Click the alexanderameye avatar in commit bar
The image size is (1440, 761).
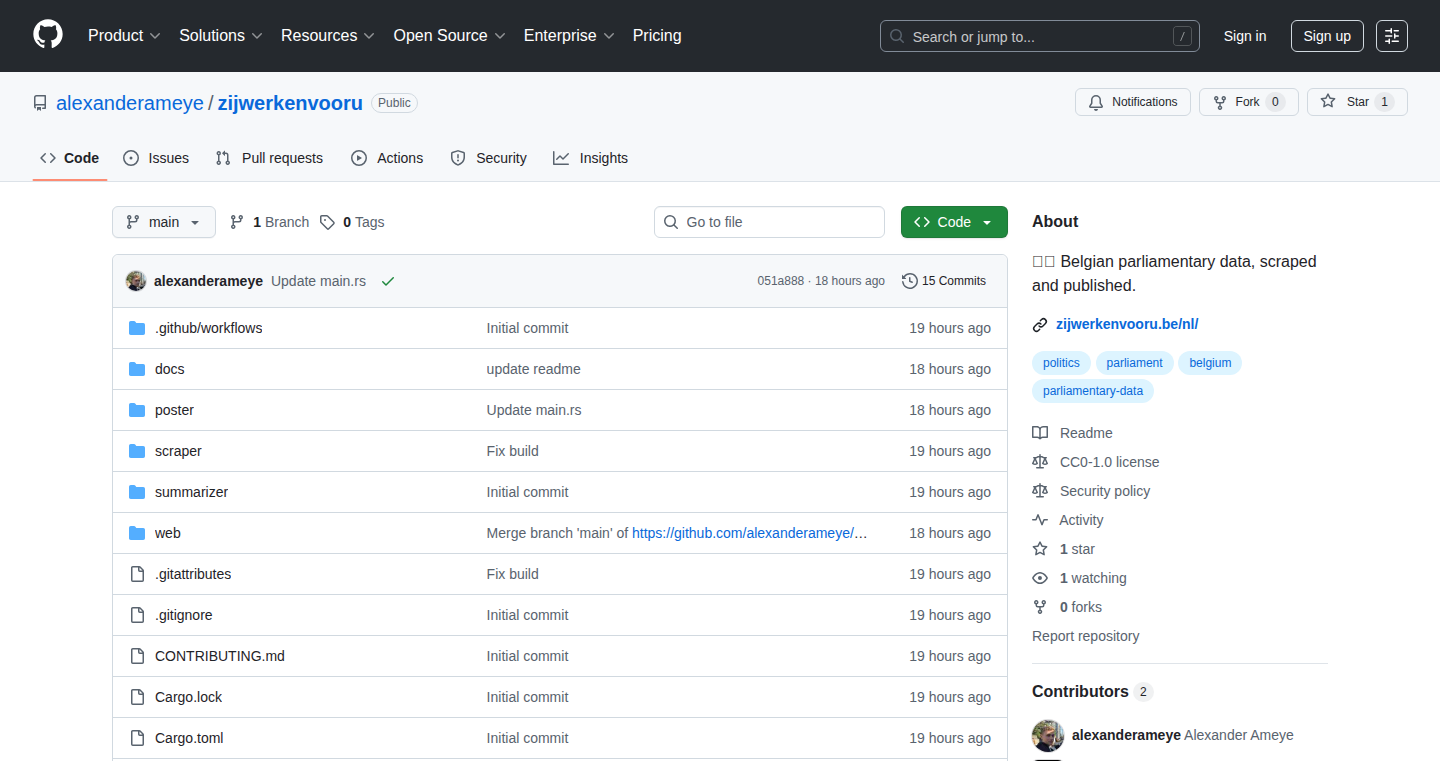(136, 281)
